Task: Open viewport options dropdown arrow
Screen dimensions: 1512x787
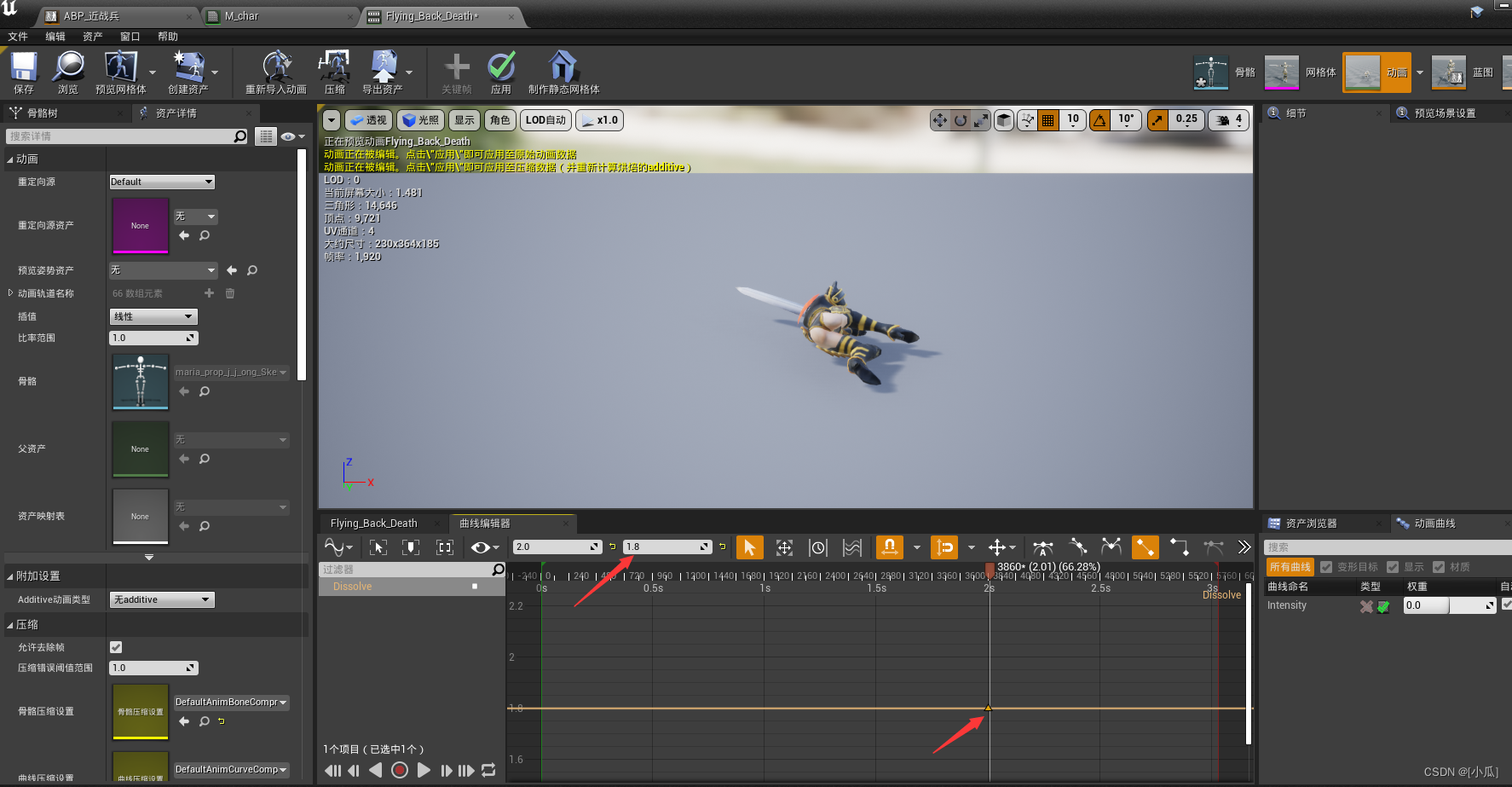Action: (x=332, y=120)
